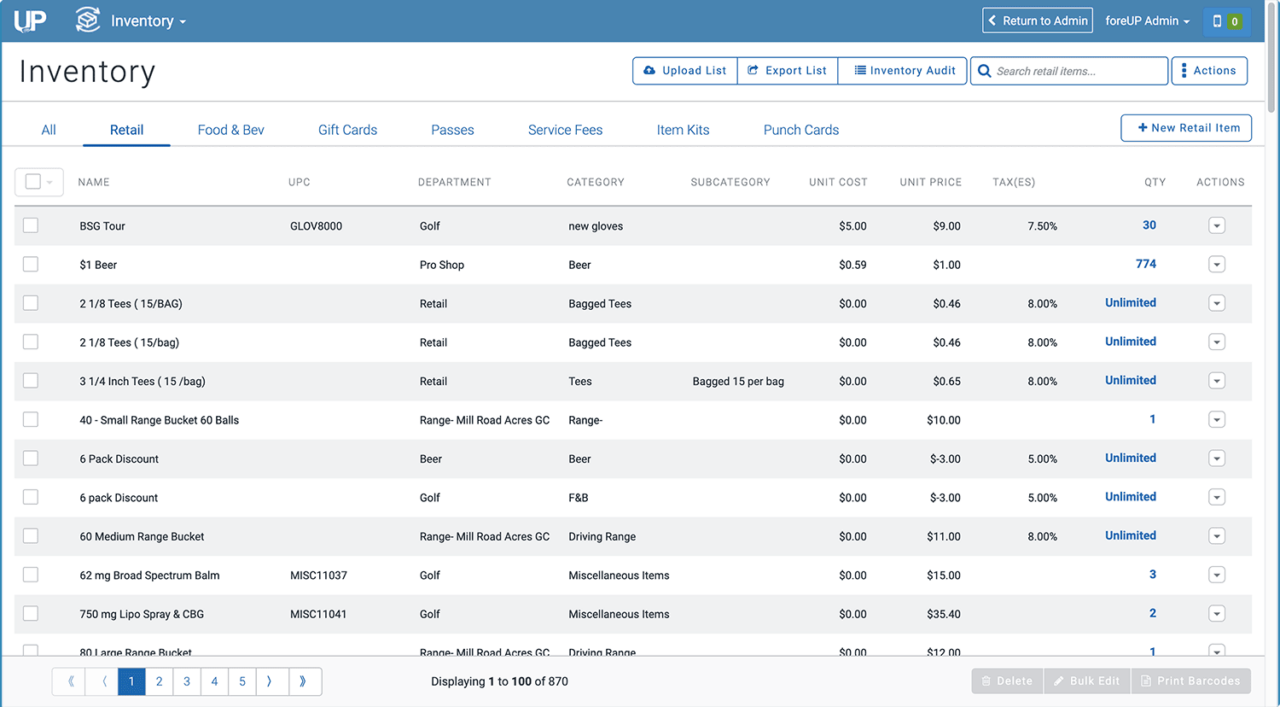Click the Inventory module box icon
Image resolution: width=1280 pixels, height=707 pixels.
[x=88, y=20]
